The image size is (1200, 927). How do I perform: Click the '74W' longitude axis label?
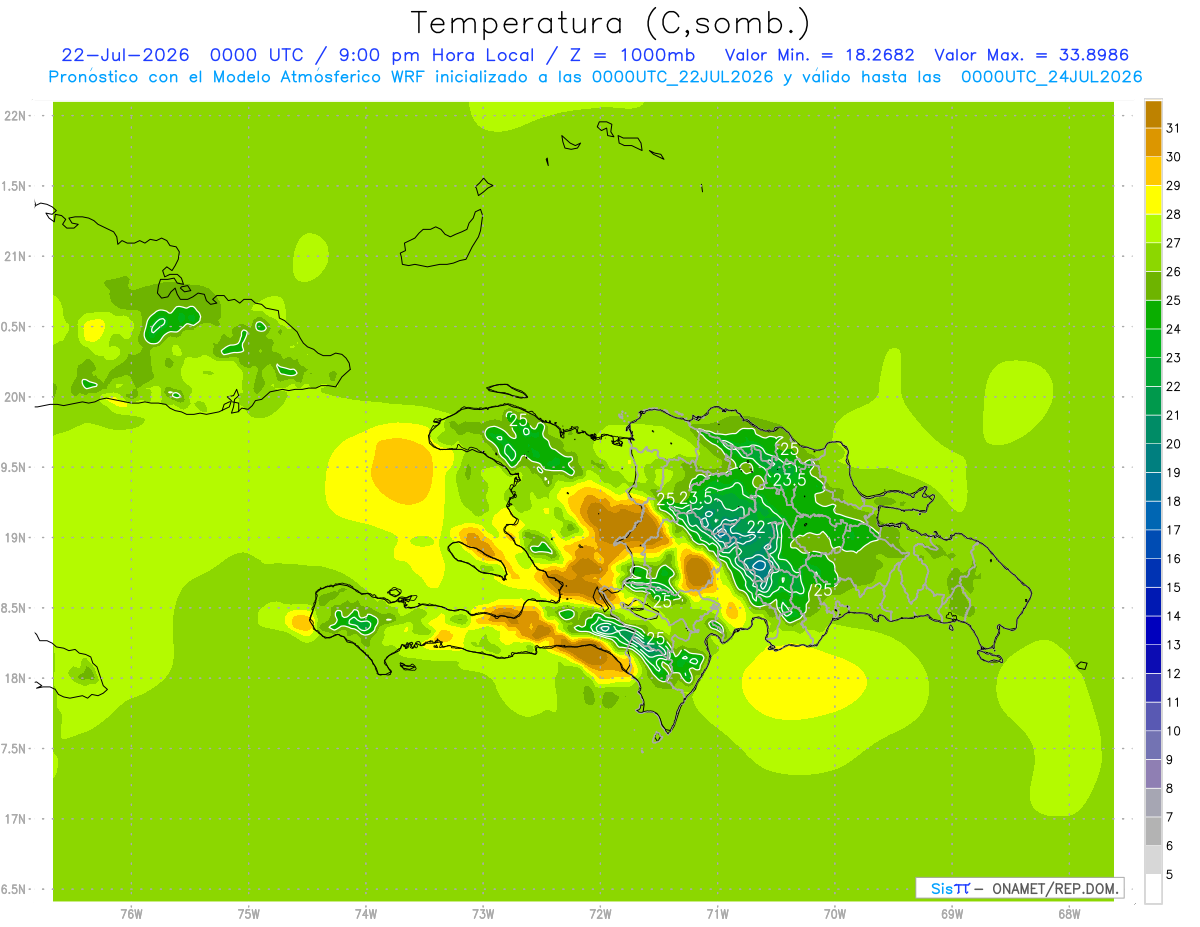coord(366,914)
